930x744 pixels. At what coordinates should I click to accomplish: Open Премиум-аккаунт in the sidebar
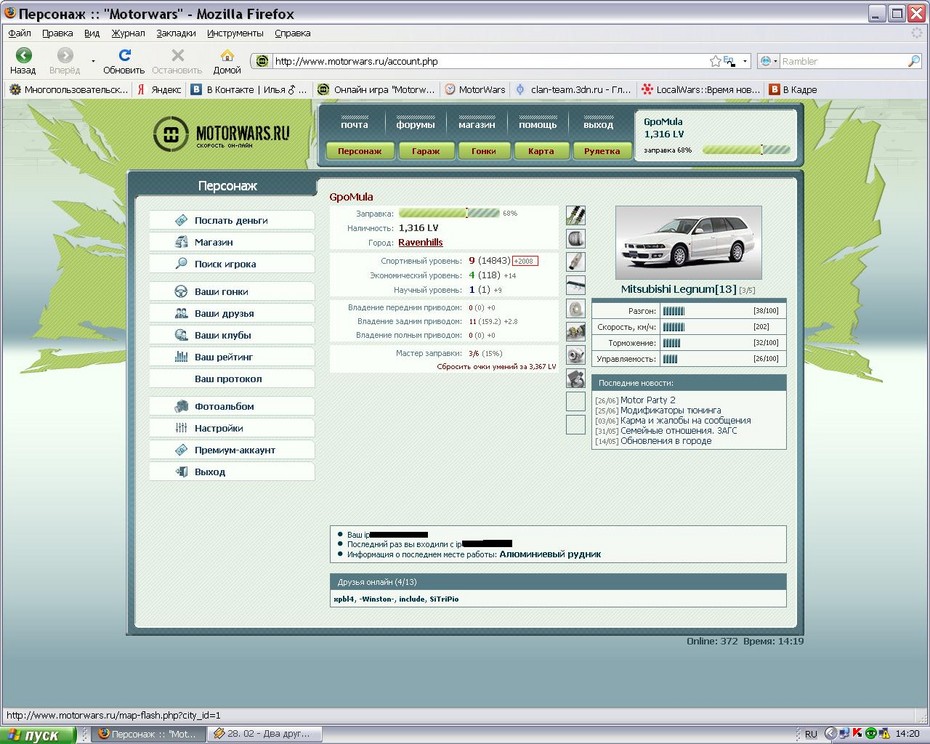[231, 450]
